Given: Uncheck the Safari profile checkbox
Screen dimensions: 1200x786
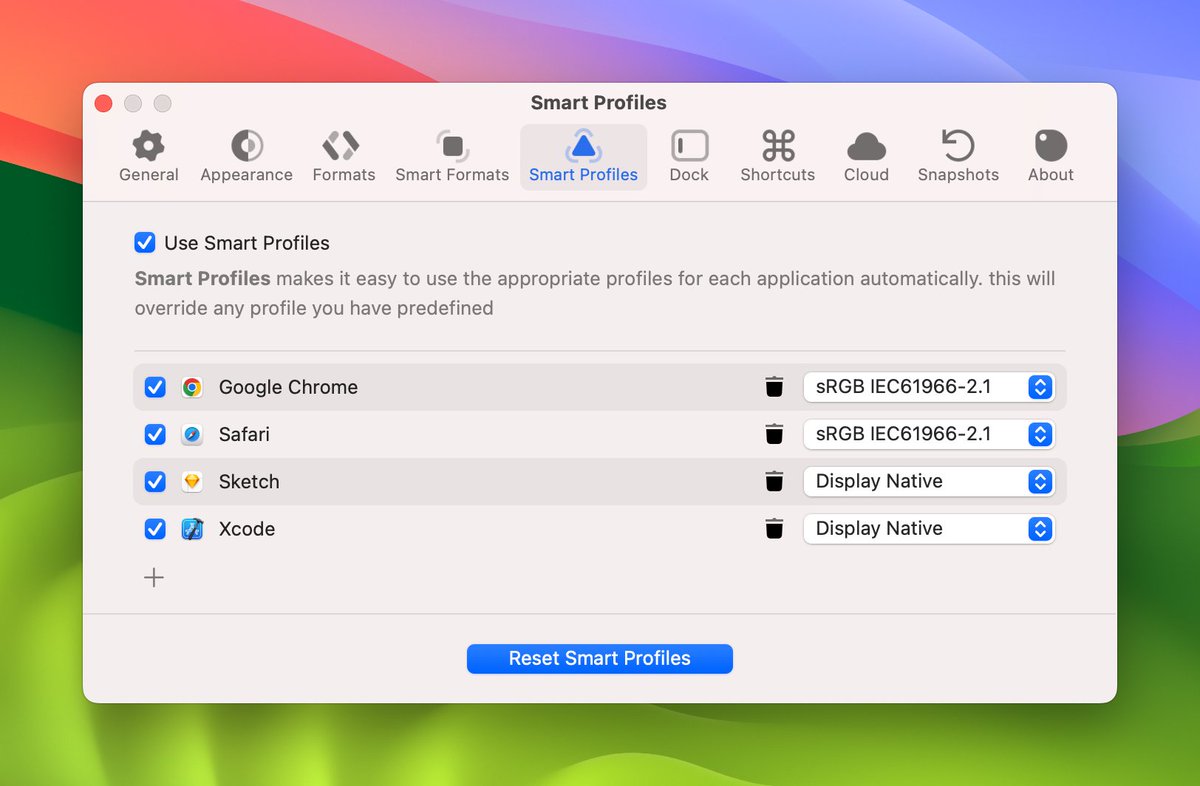Looking at the screenshot, I should (155, 434).
